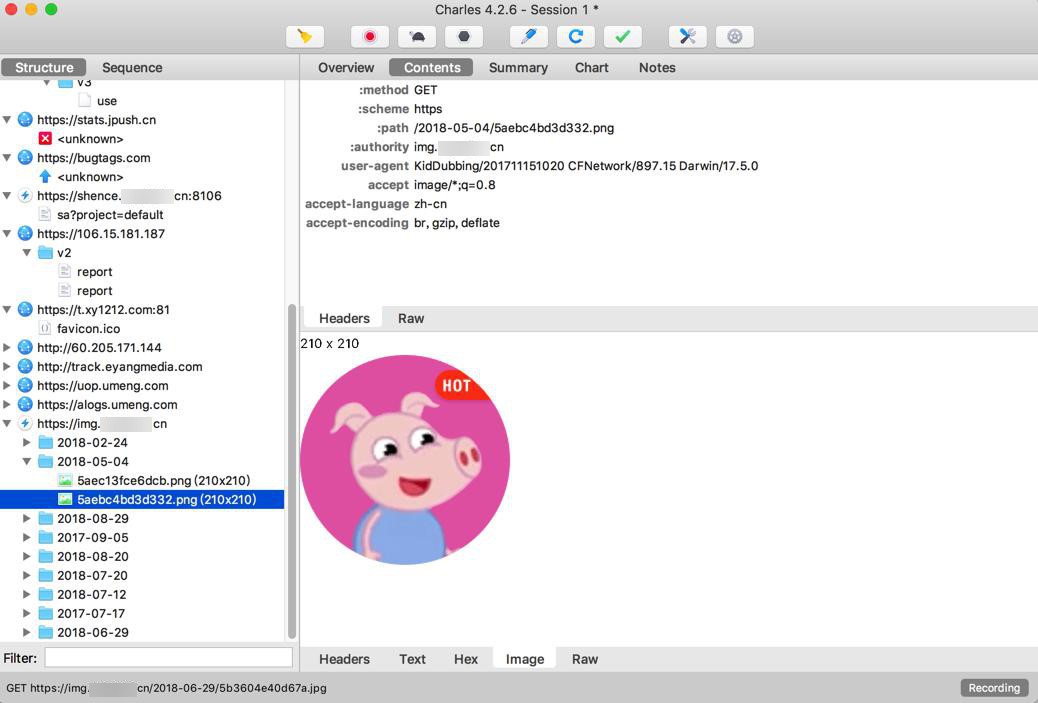Click the folder icon of 2018-02-24
This screenshot has width=1038, height=703.
[x=45, y=443]
